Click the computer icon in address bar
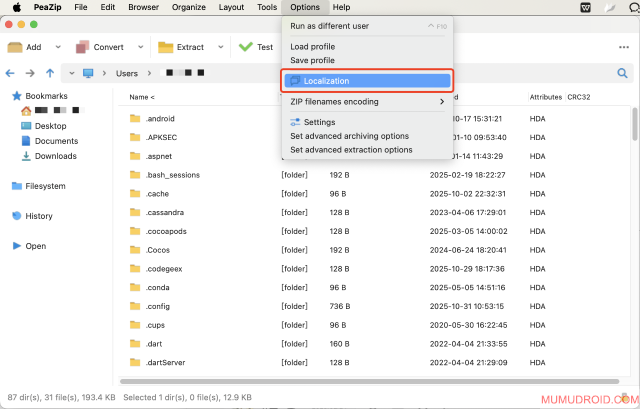Viewport: 640px width, 409px height. [88, 73]
